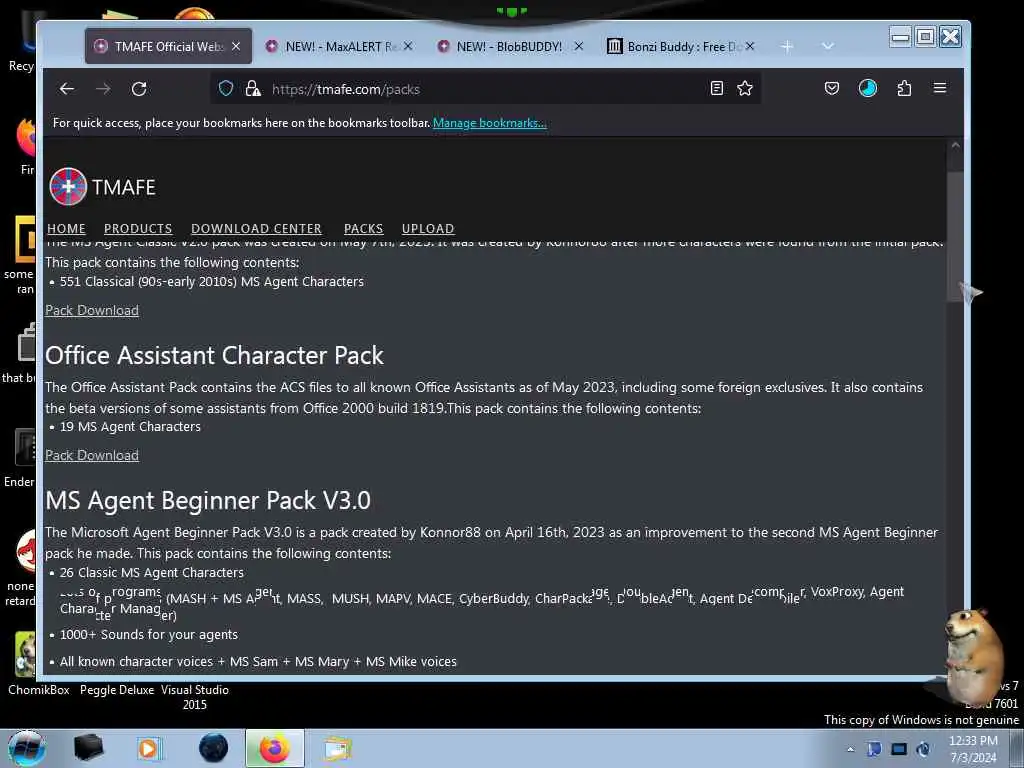This screenshot has height=768, width=1024.
Task: Click the '26 Classic MS Agent Characters' bullet
Action: click(152, 572)
